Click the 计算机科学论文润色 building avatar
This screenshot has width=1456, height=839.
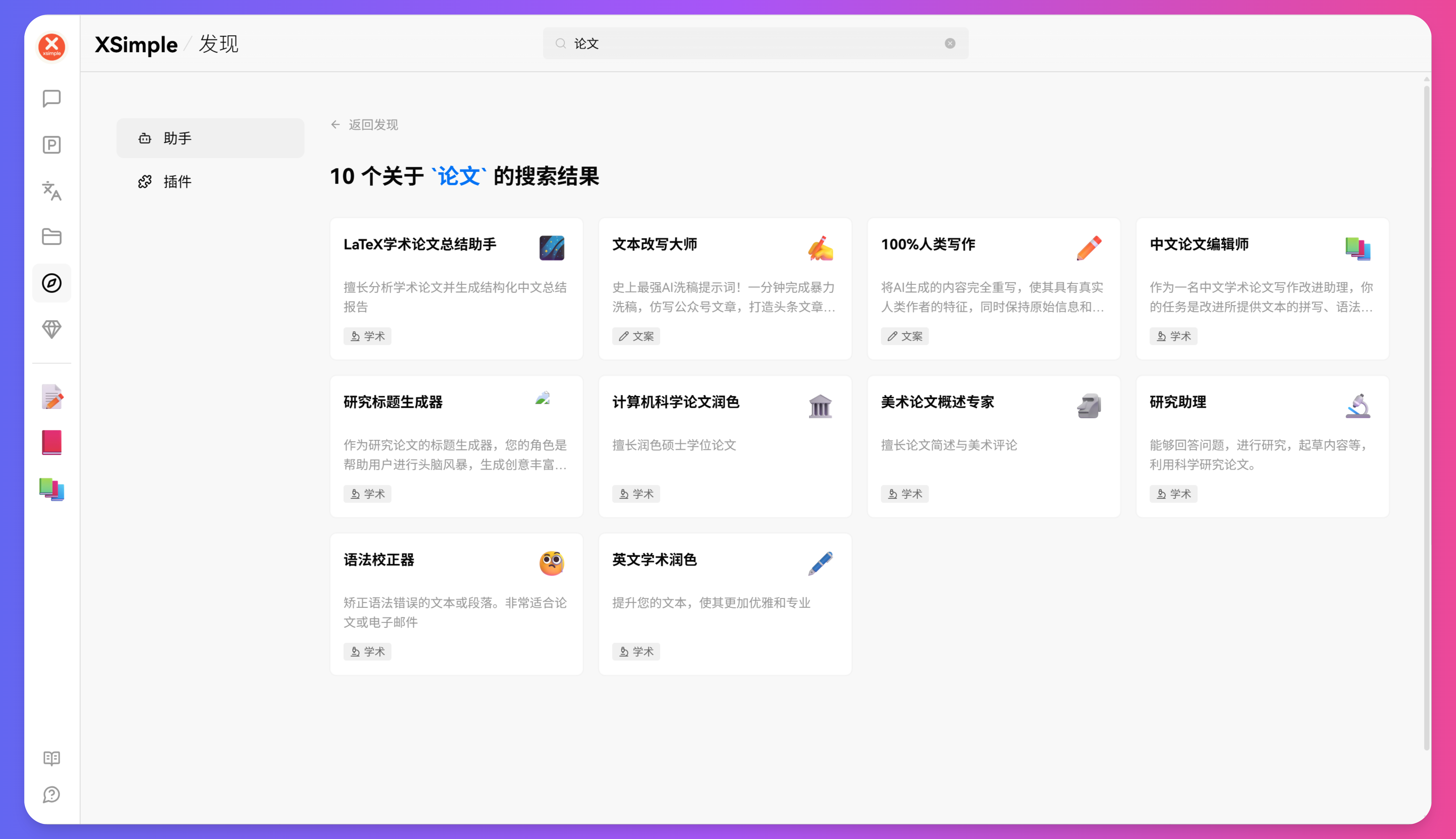[x=821, y=406]
